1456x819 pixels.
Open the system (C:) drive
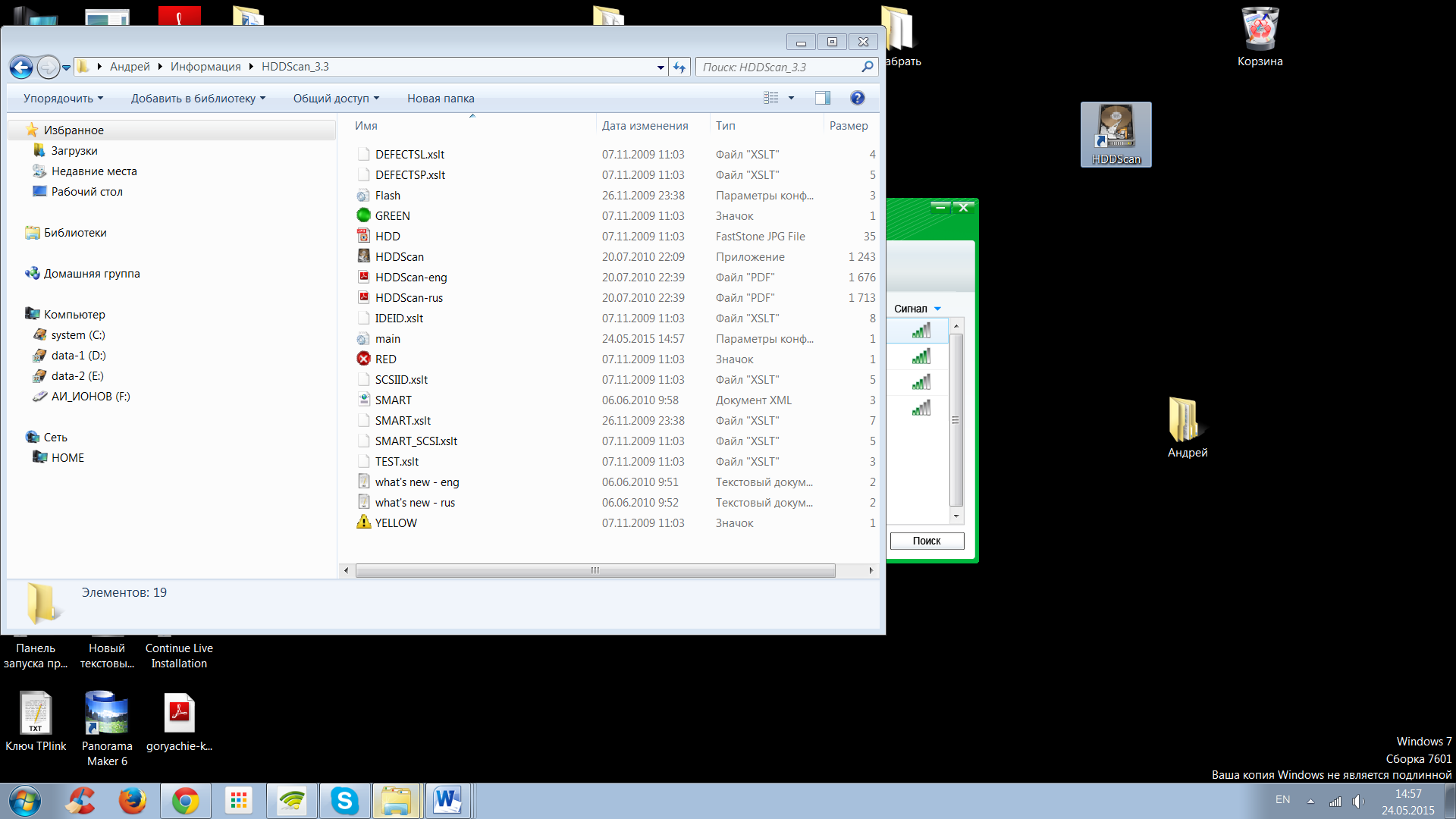click(x=78, y=334)
